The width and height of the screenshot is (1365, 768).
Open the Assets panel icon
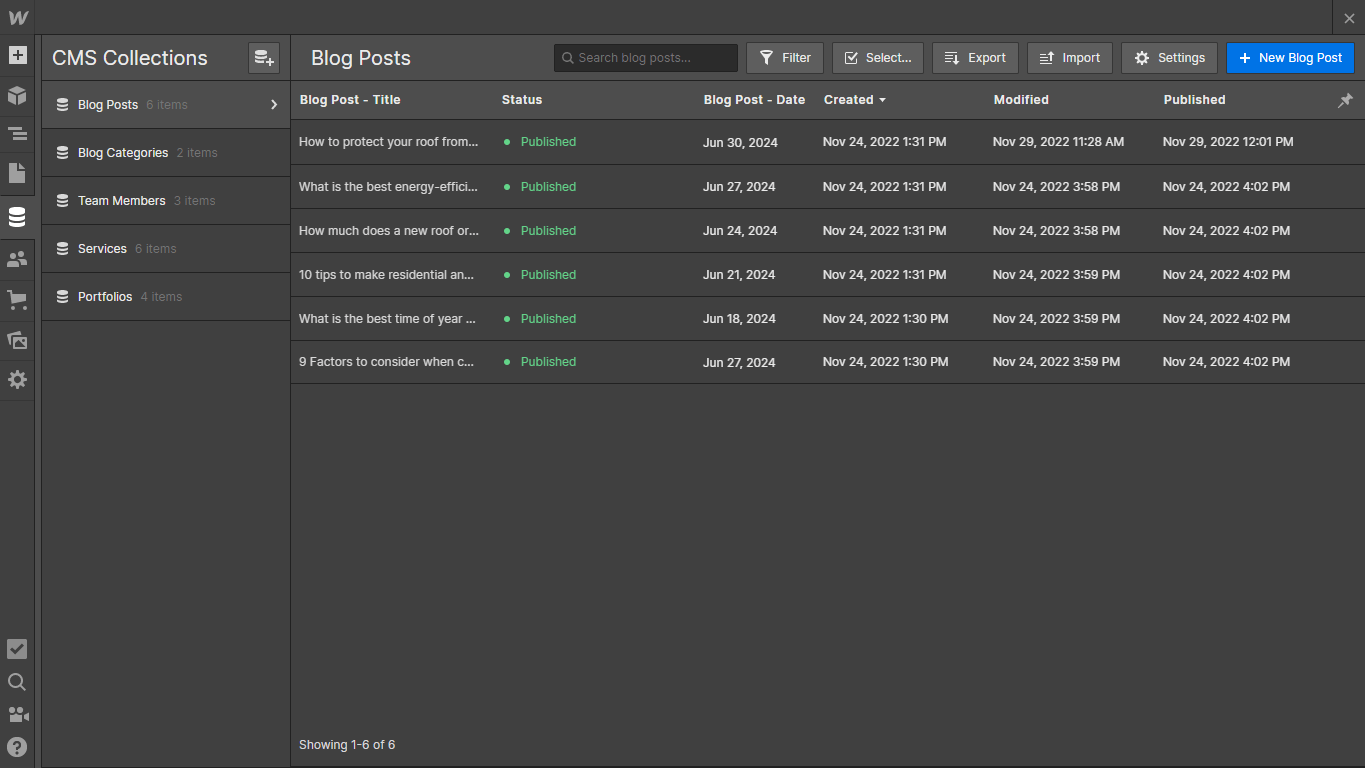17,340
